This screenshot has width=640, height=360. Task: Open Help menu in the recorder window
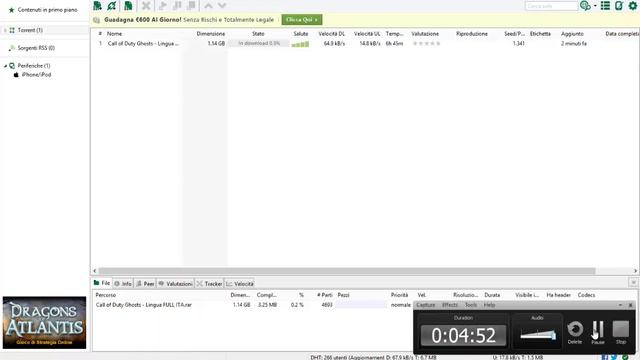[x=489, y=305]
